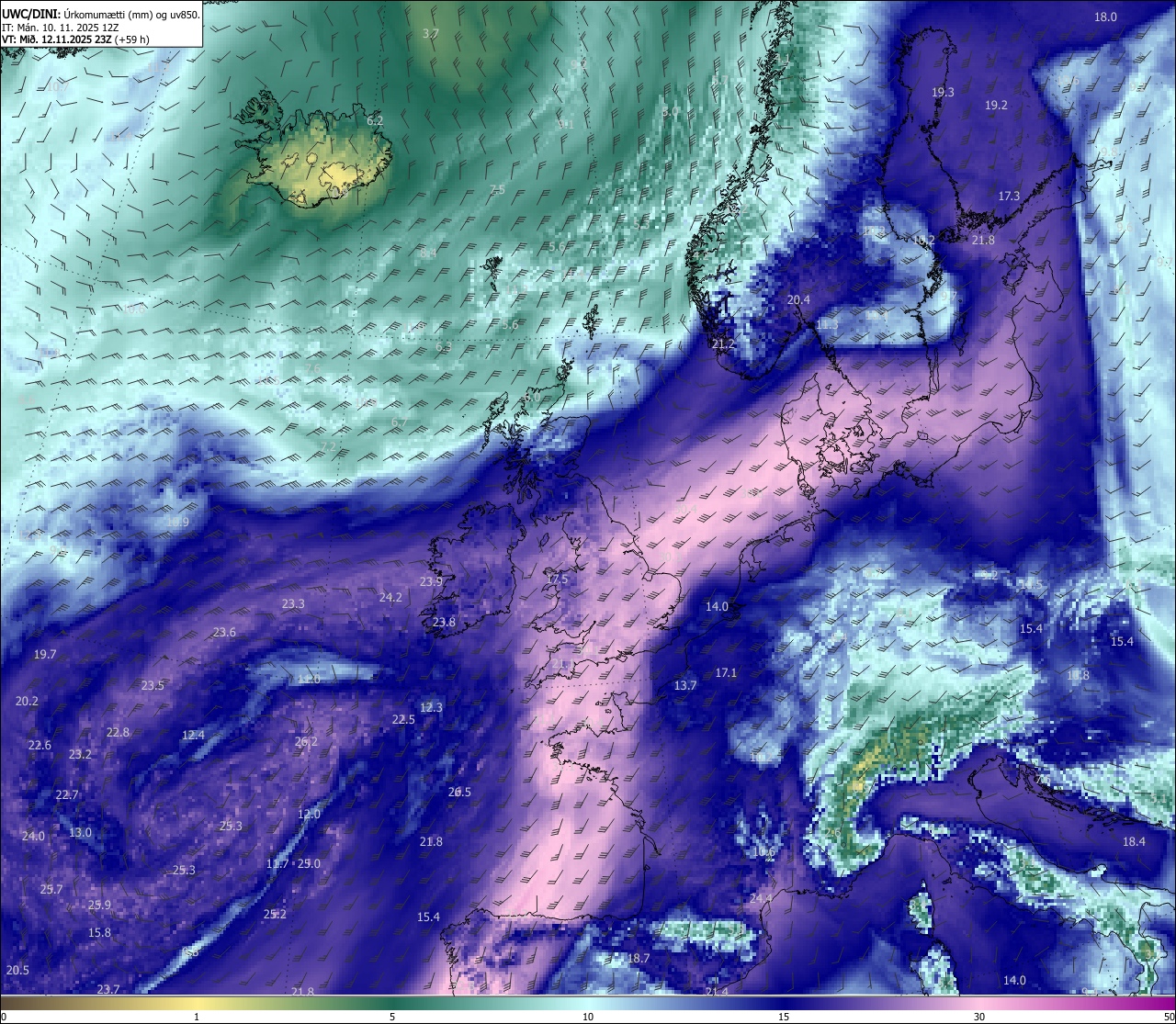Click the 20.2 value label
This screenshot has width=1176, height=1024.
(x=27, y=701)
